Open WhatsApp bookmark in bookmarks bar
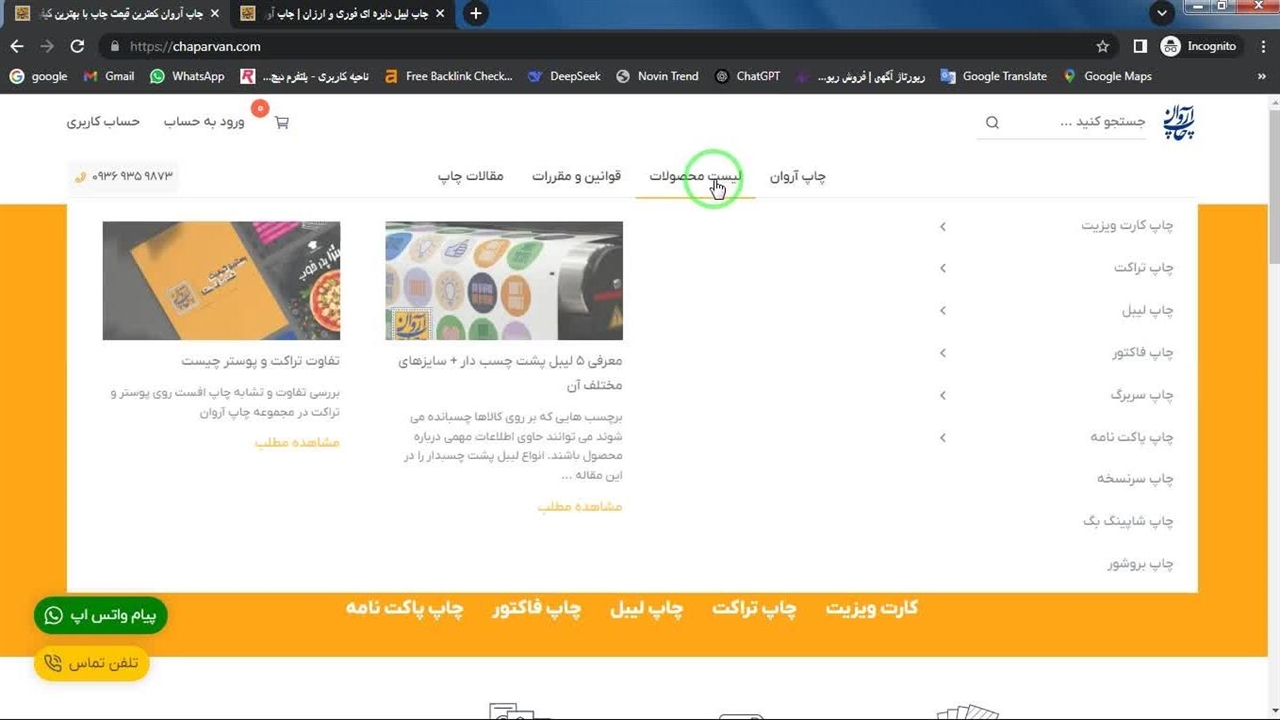1280x720 pixels. [187, 76]
